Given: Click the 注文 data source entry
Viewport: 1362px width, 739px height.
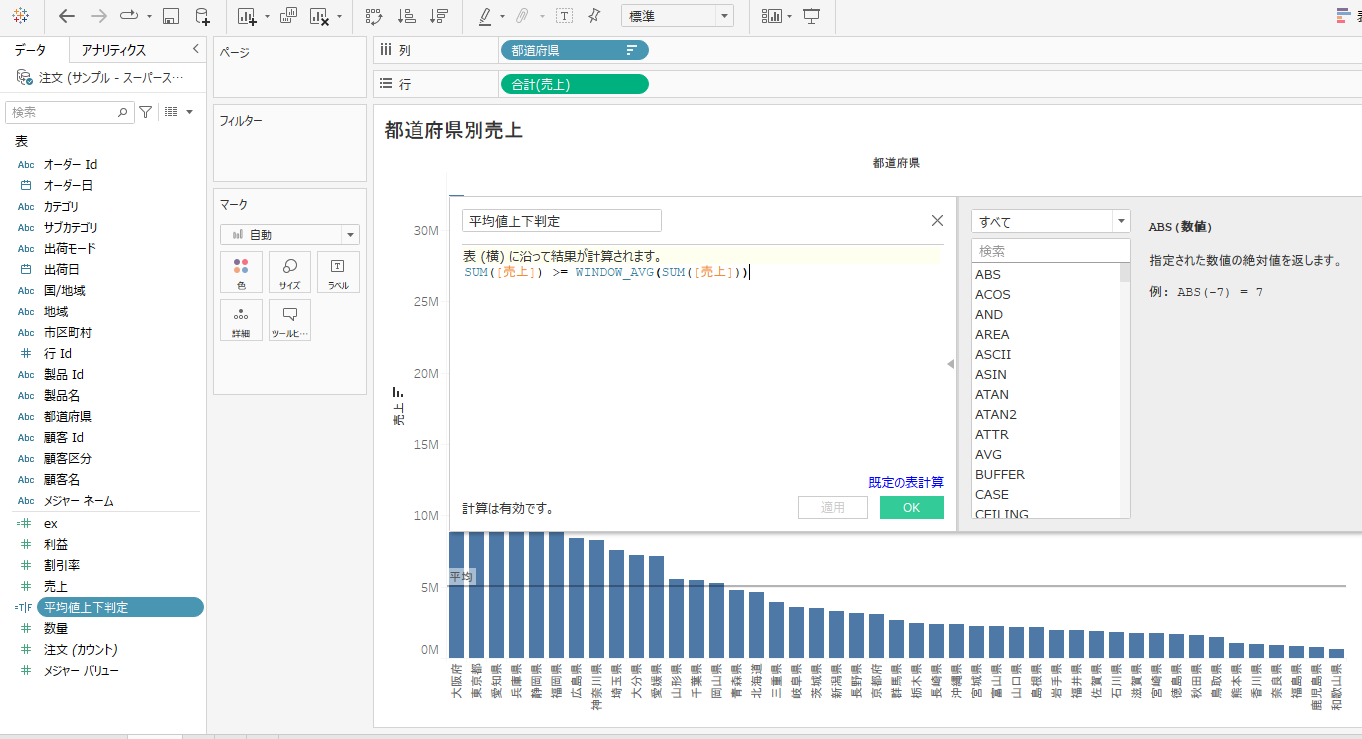Looking at the screenshot, I should point(102,77).
